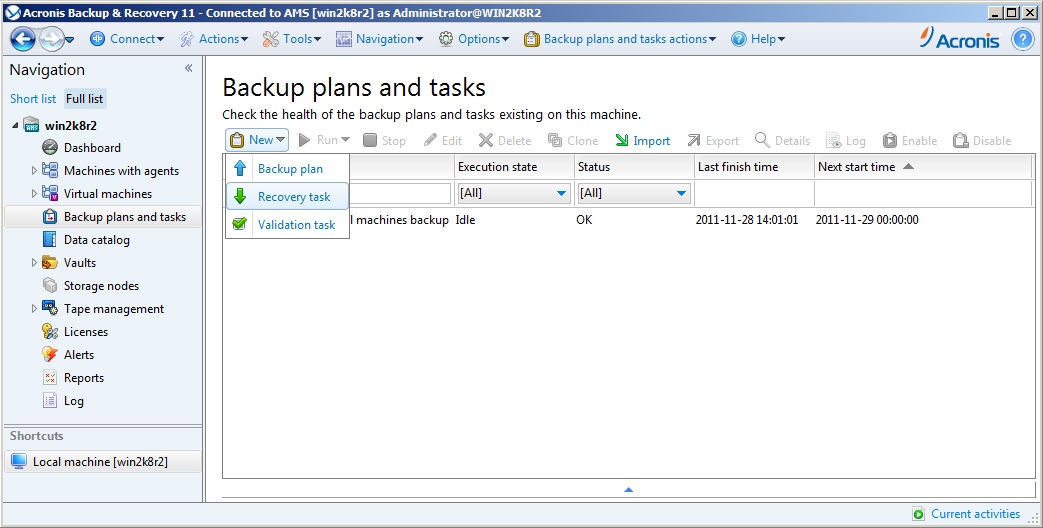1043x528 pixels.
Task: Click the name filter input field
Action: tap(400, 194)
